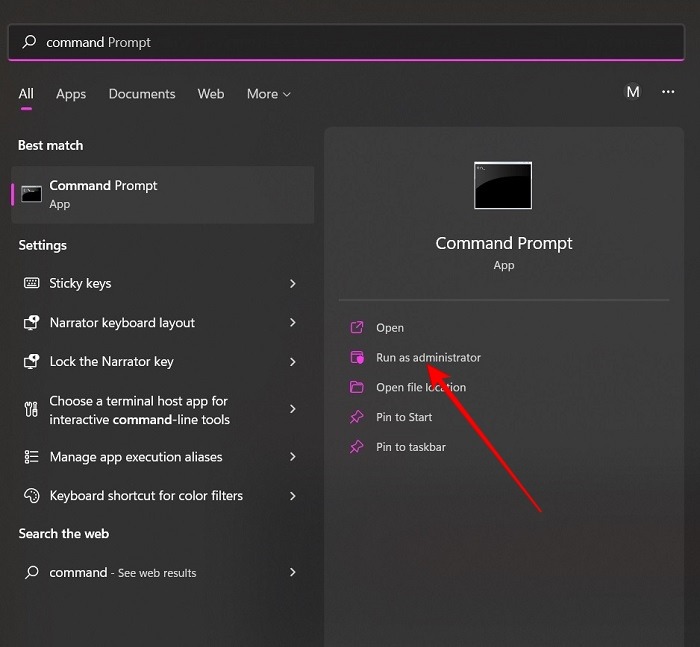This screenshot has width=700, height=647.
Task: Expand chevron next to Sticky keys
Action: 293,284
